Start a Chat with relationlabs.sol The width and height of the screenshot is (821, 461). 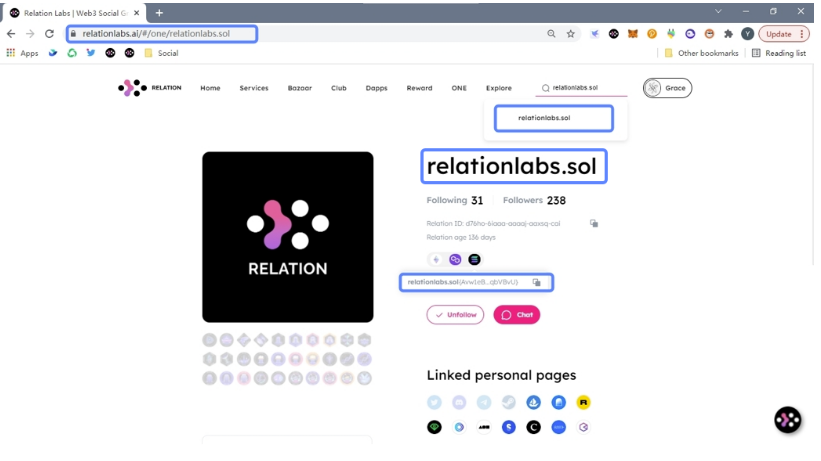click(x=517, y=315)
